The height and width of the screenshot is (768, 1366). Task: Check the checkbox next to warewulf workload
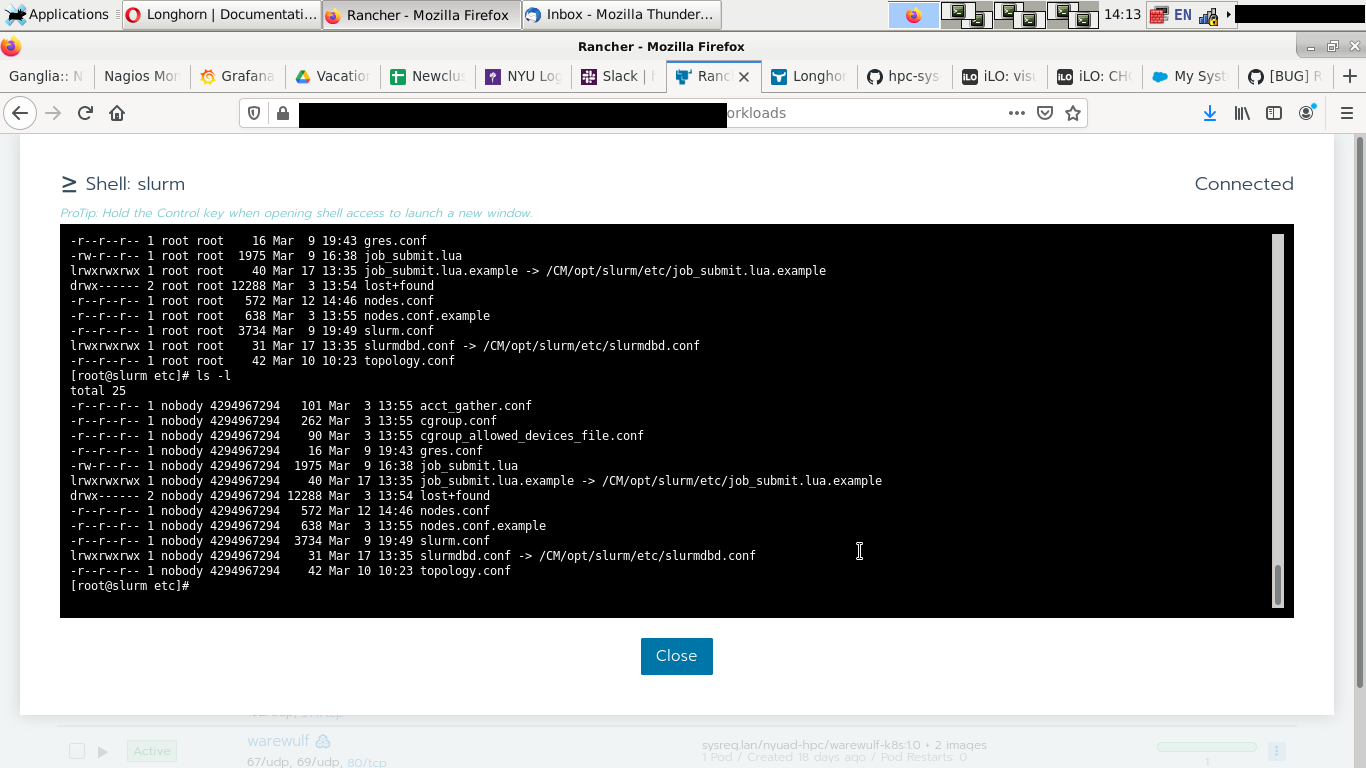[76, 750]
